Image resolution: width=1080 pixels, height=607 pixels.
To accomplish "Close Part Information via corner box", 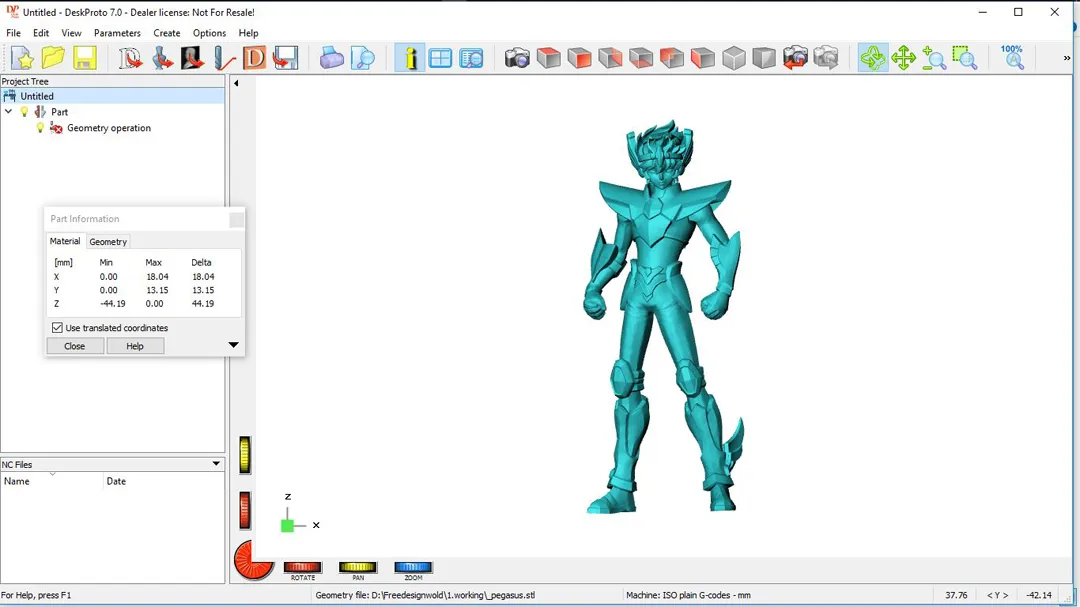I will (236, 219).
